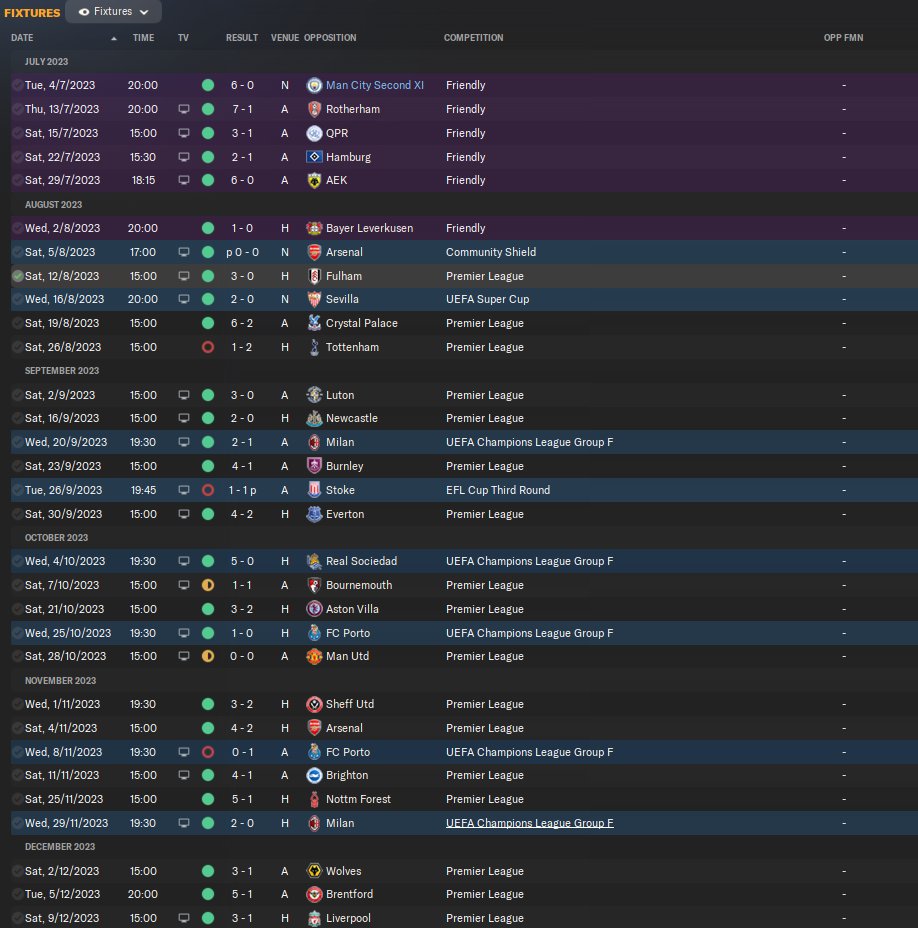Toggle the check beside Sat, 26/8/2023
The width and height of the screenshot is (918, 928).
click(18, 347)
